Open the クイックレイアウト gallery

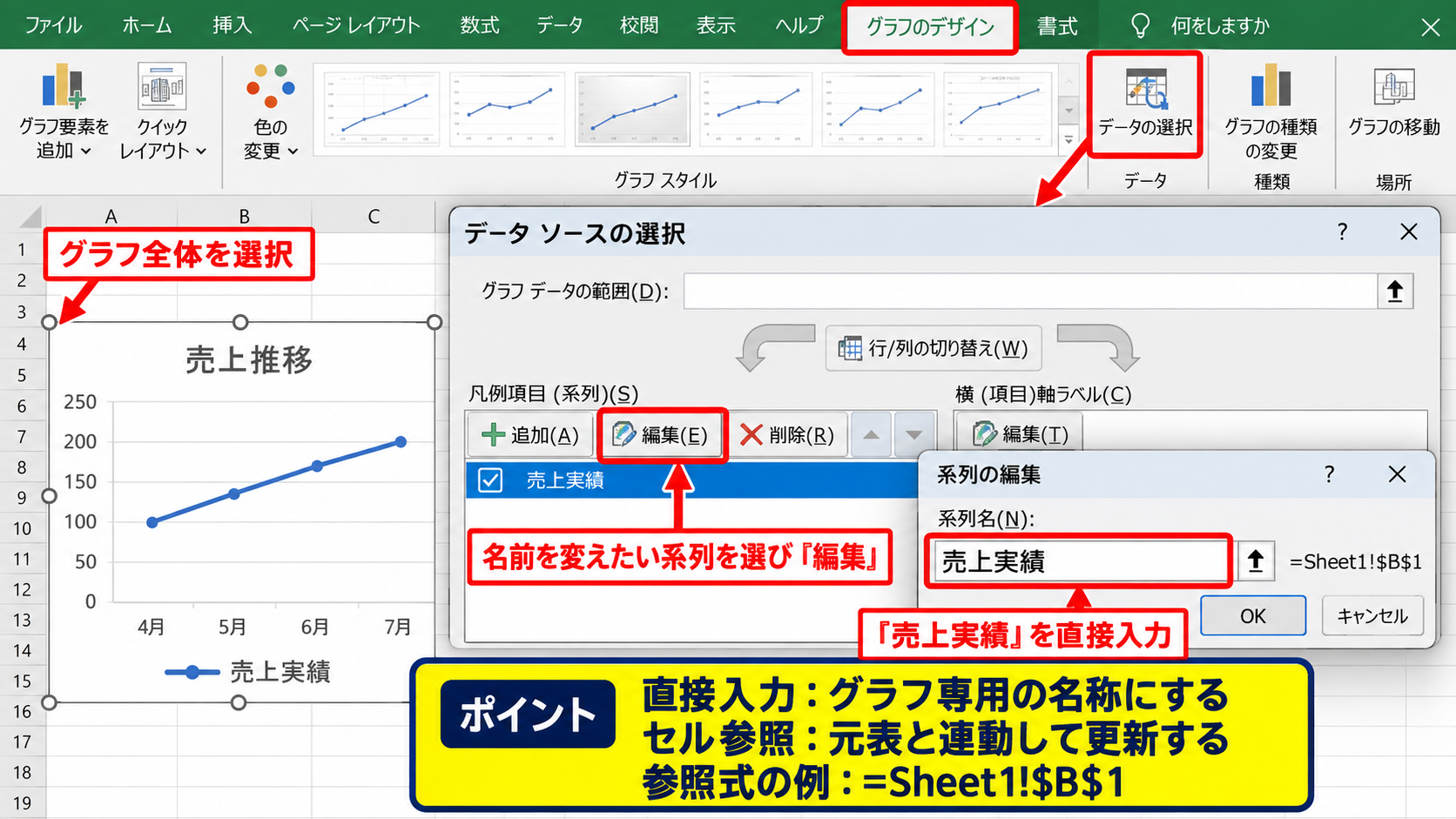pos(163,111)
